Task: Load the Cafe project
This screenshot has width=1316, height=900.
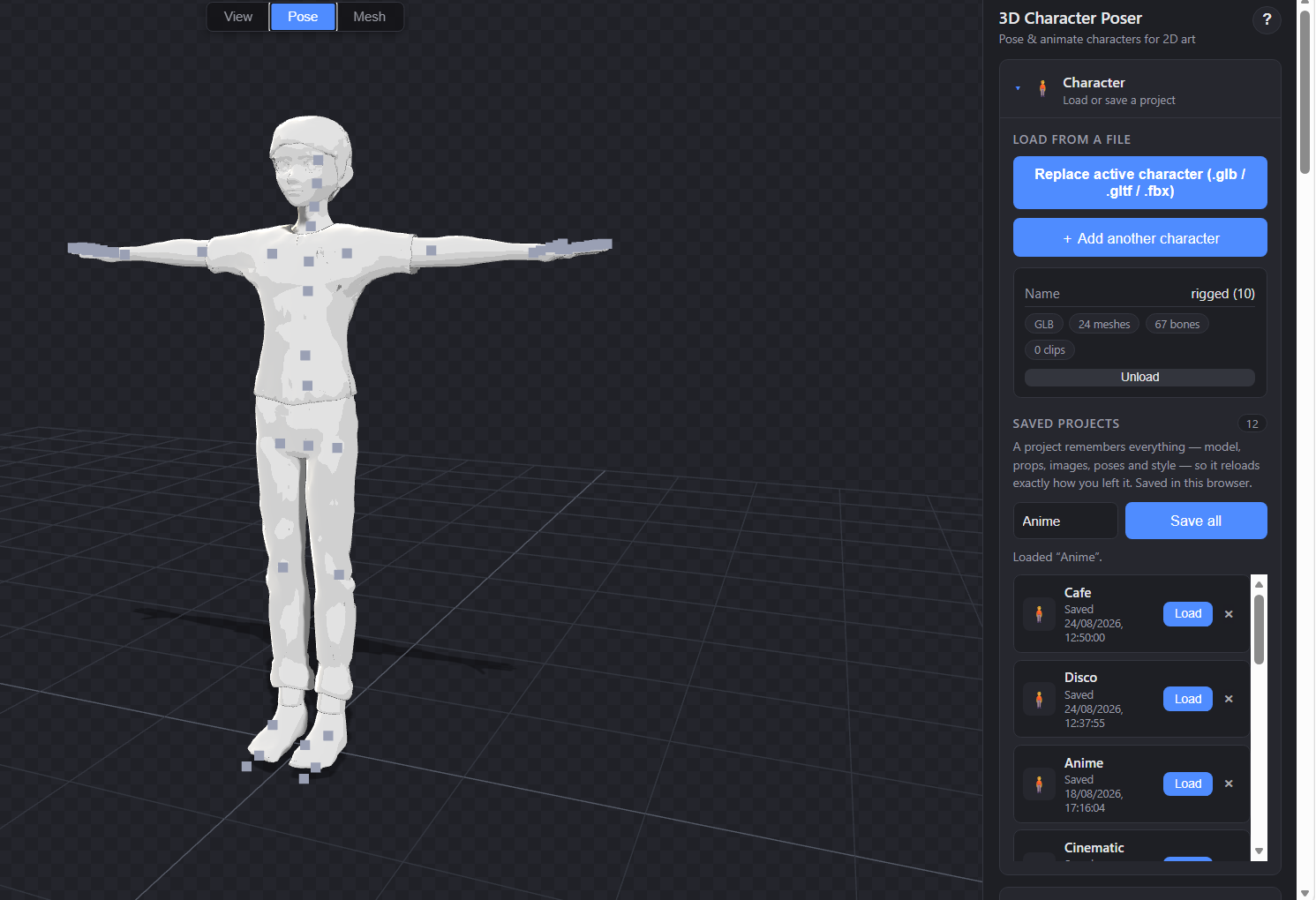Action: 1188,614
